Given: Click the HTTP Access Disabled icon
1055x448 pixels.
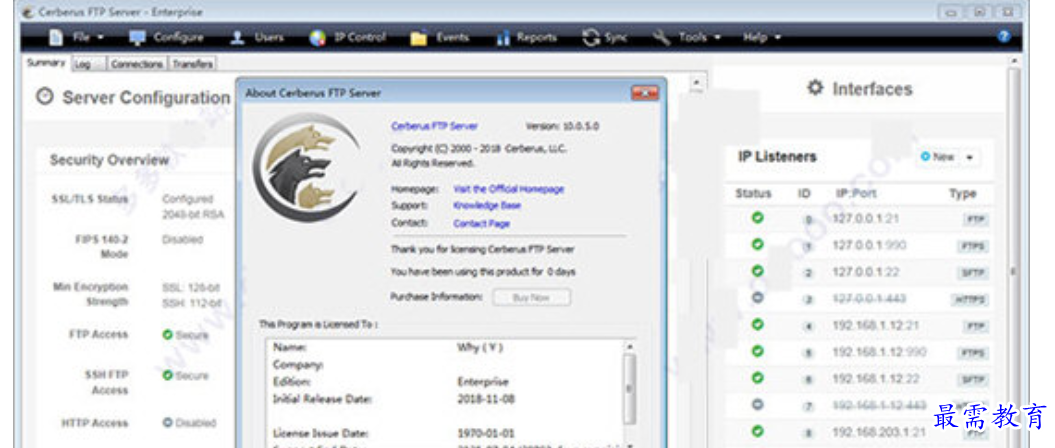Looking at the screenshot, I should (168, 423).
